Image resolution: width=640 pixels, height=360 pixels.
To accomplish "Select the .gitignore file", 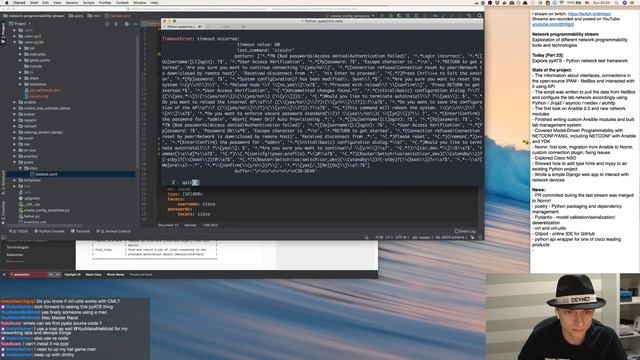I will click(29, 198).
